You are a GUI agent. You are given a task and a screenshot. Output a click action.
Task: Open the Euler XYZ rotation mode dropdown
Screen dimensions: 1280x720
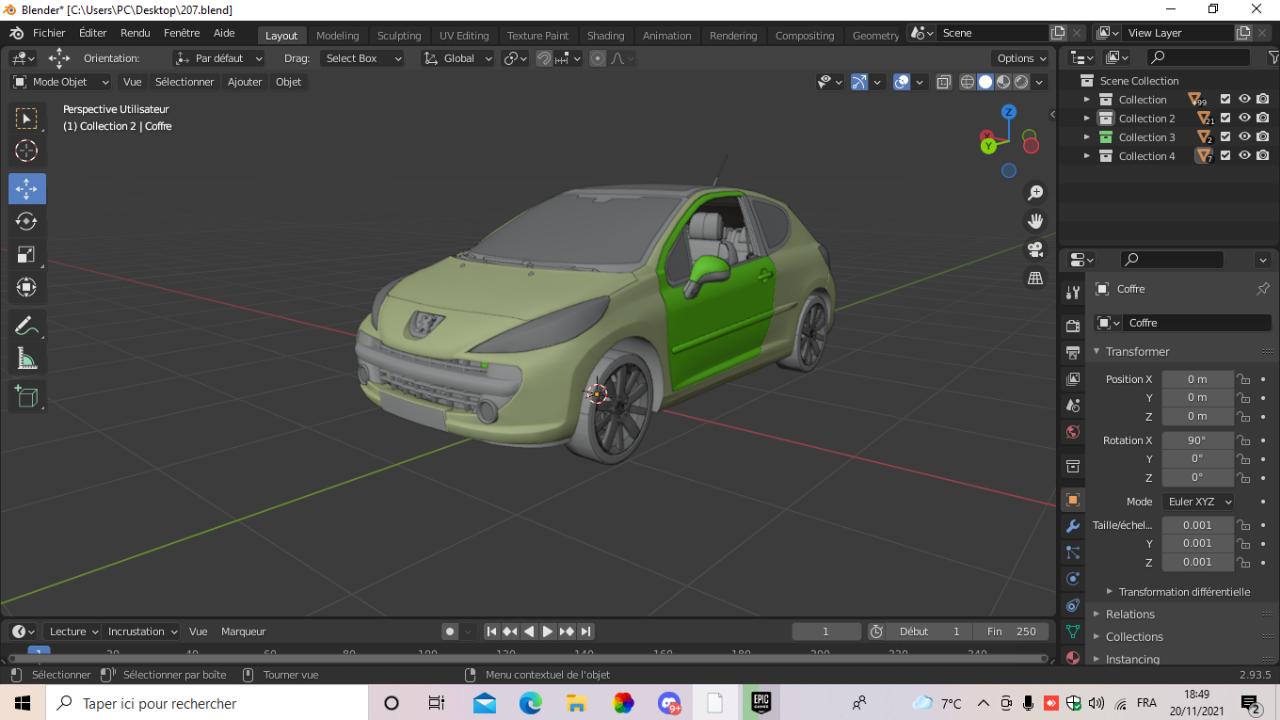click(x=1197, y=502)
